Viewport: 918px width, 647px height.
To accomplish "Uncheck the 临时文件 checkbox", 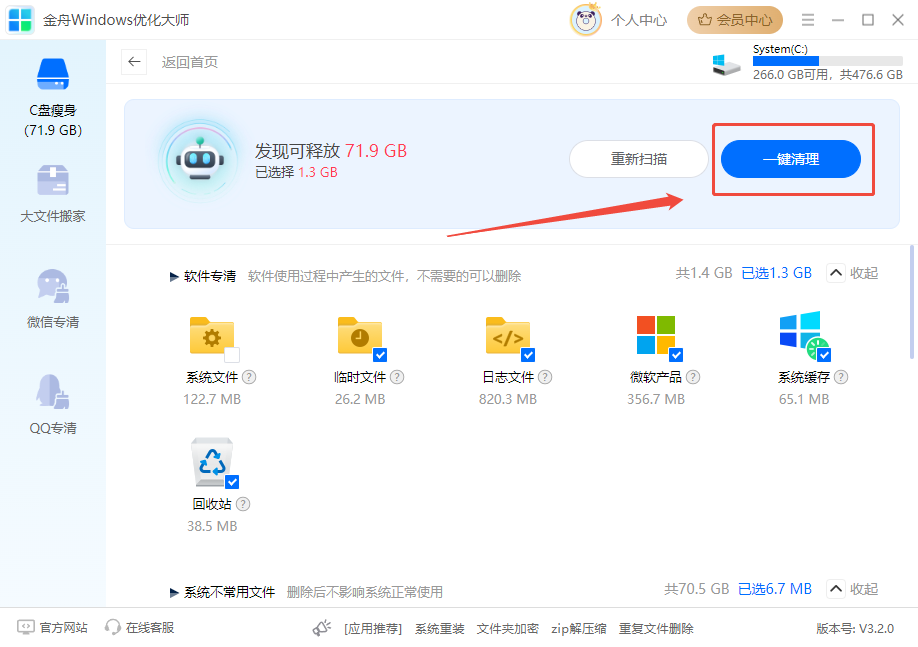I will [x=380, y=355].
